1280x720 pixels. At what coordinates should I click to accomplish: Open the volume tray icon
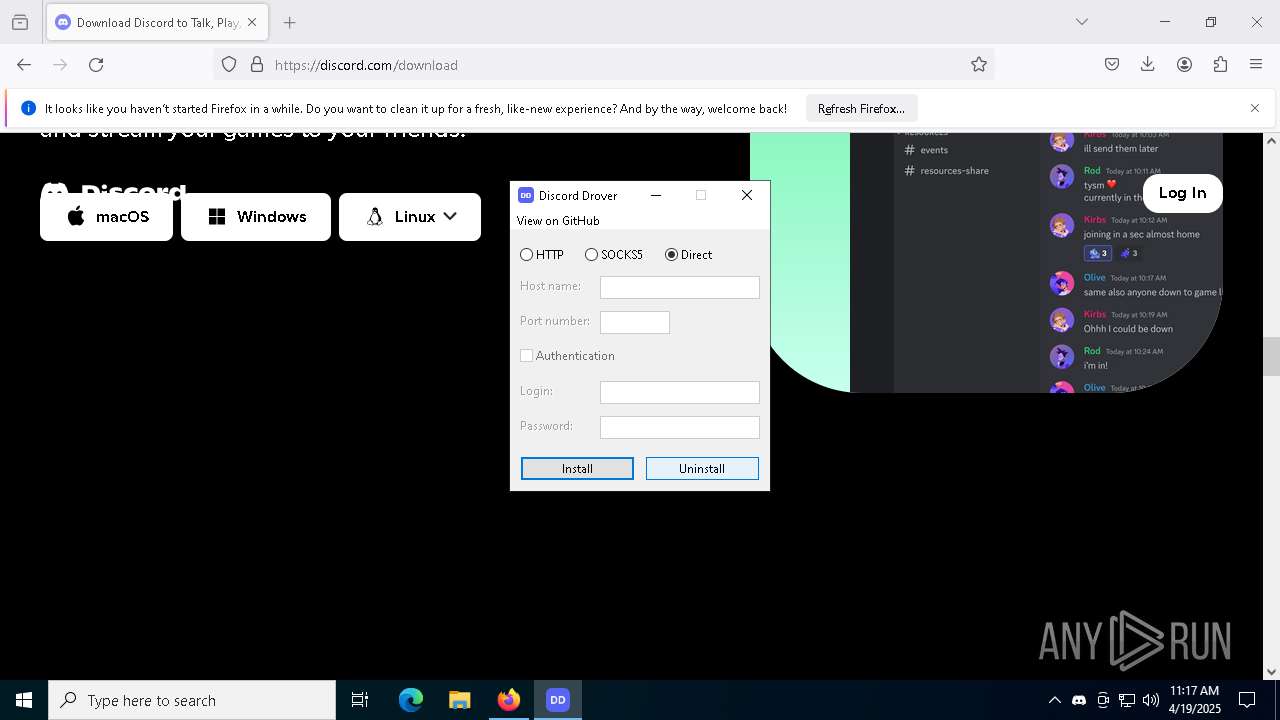point(1151,700)
